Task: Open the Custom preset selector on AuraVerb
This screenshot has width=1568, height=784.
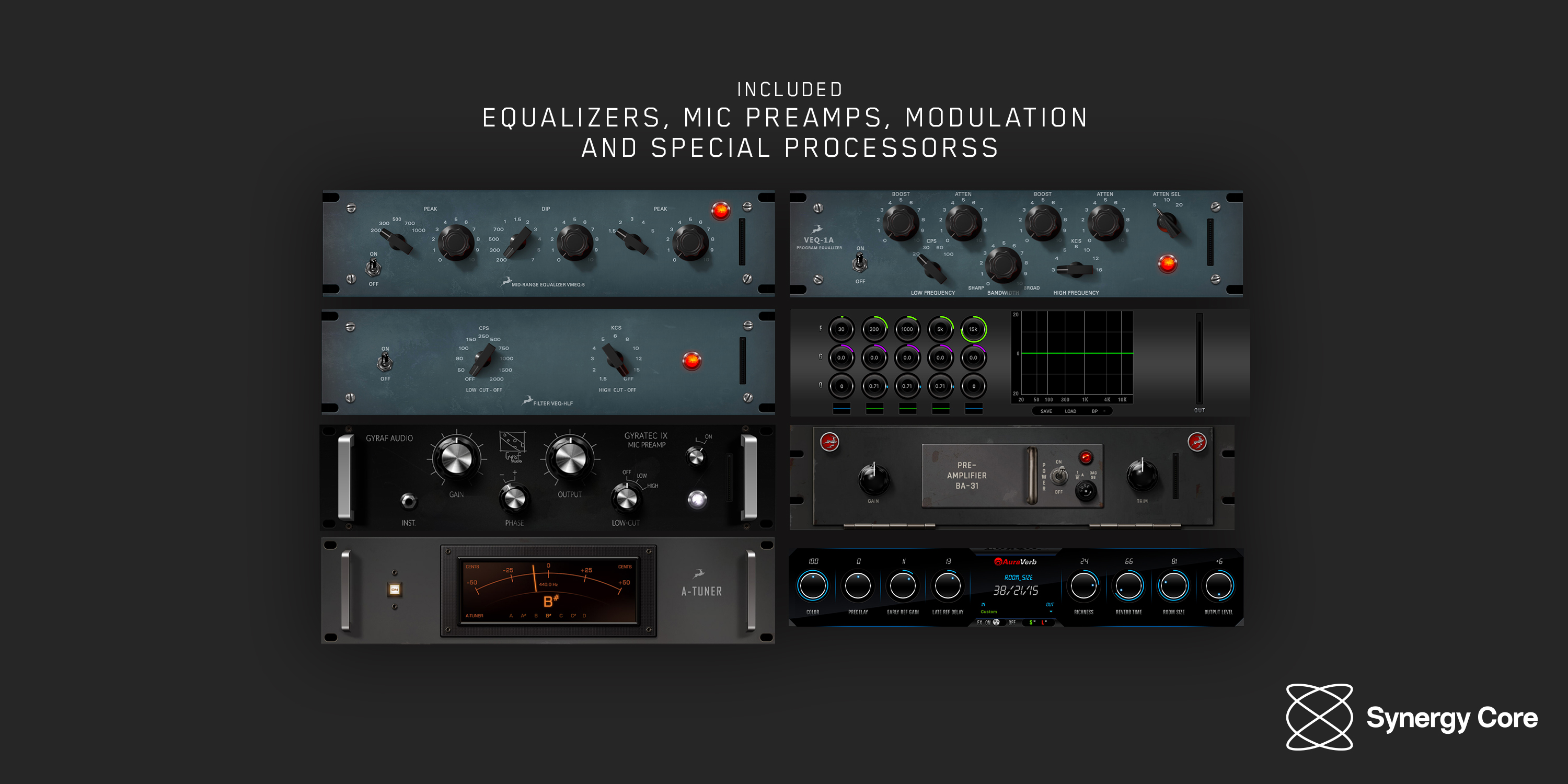Action: 990,613
